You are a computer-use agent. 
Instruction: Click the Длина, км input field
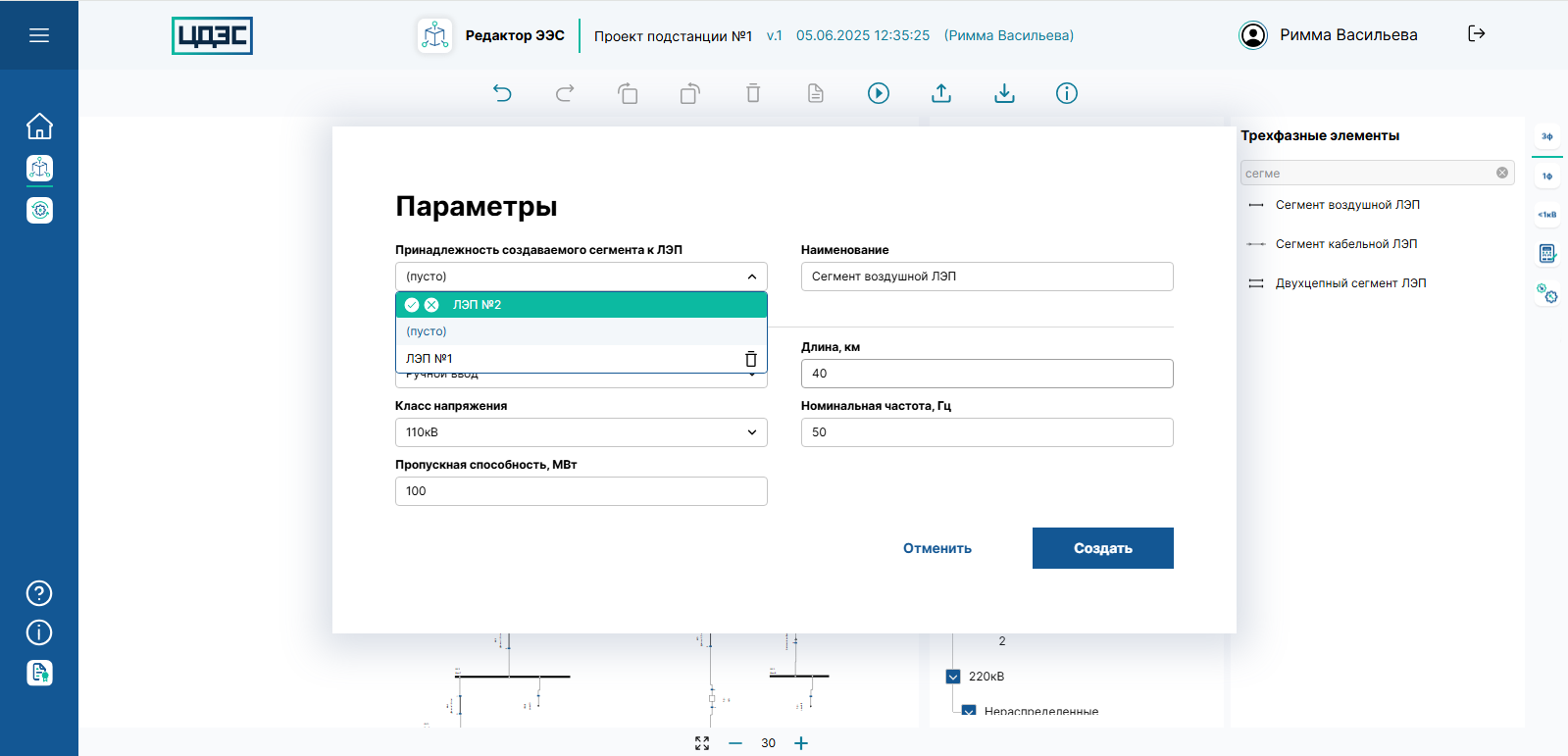(x=986, y=374)
